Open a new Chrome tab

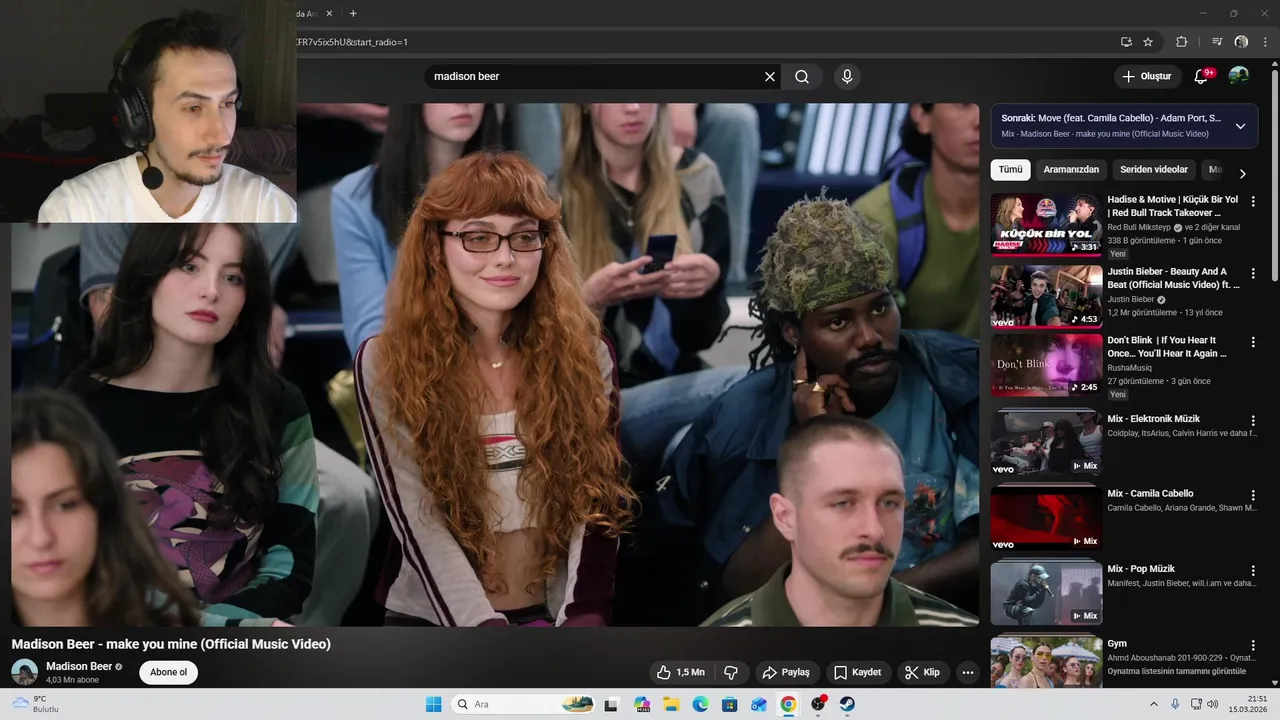(353, 13)
